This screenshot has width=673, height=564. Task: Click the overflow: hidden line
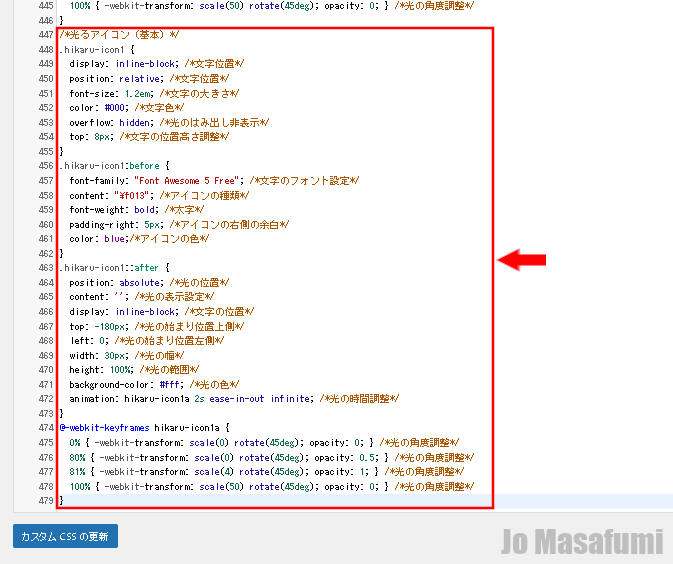169,123
